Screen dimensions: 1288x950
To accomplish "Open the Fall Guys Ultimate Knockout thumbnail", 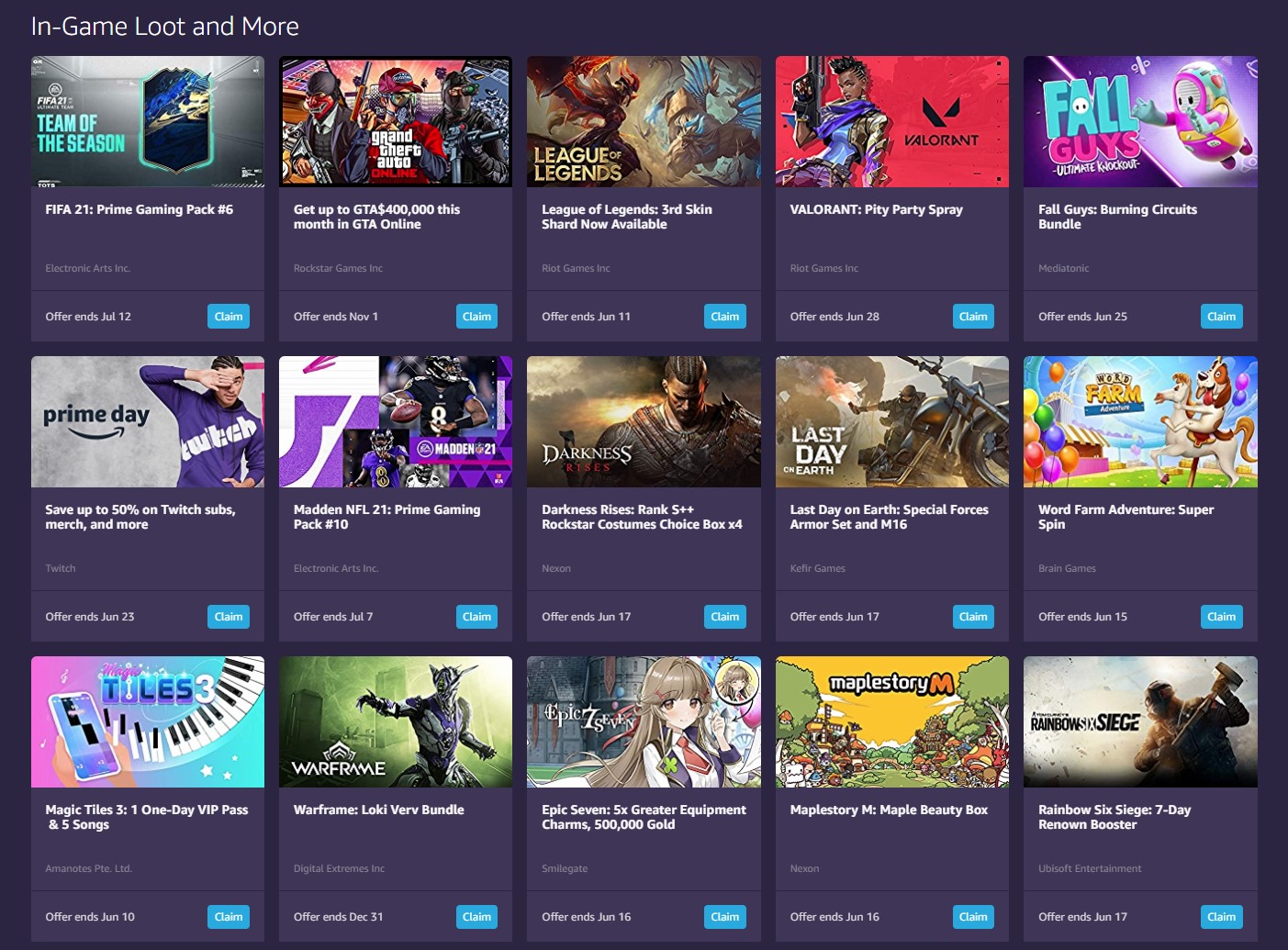I will (x=1140, y=121).
